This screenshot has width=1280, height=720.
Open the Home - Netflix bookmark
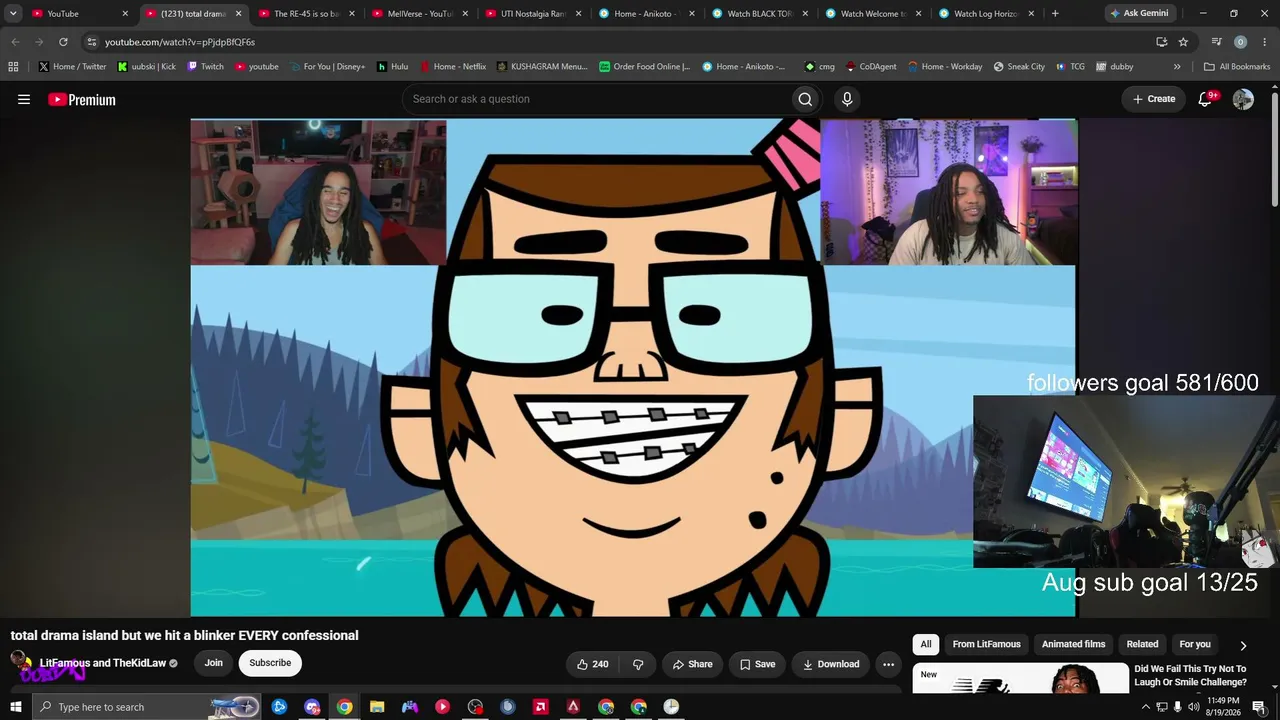point(453,67)
